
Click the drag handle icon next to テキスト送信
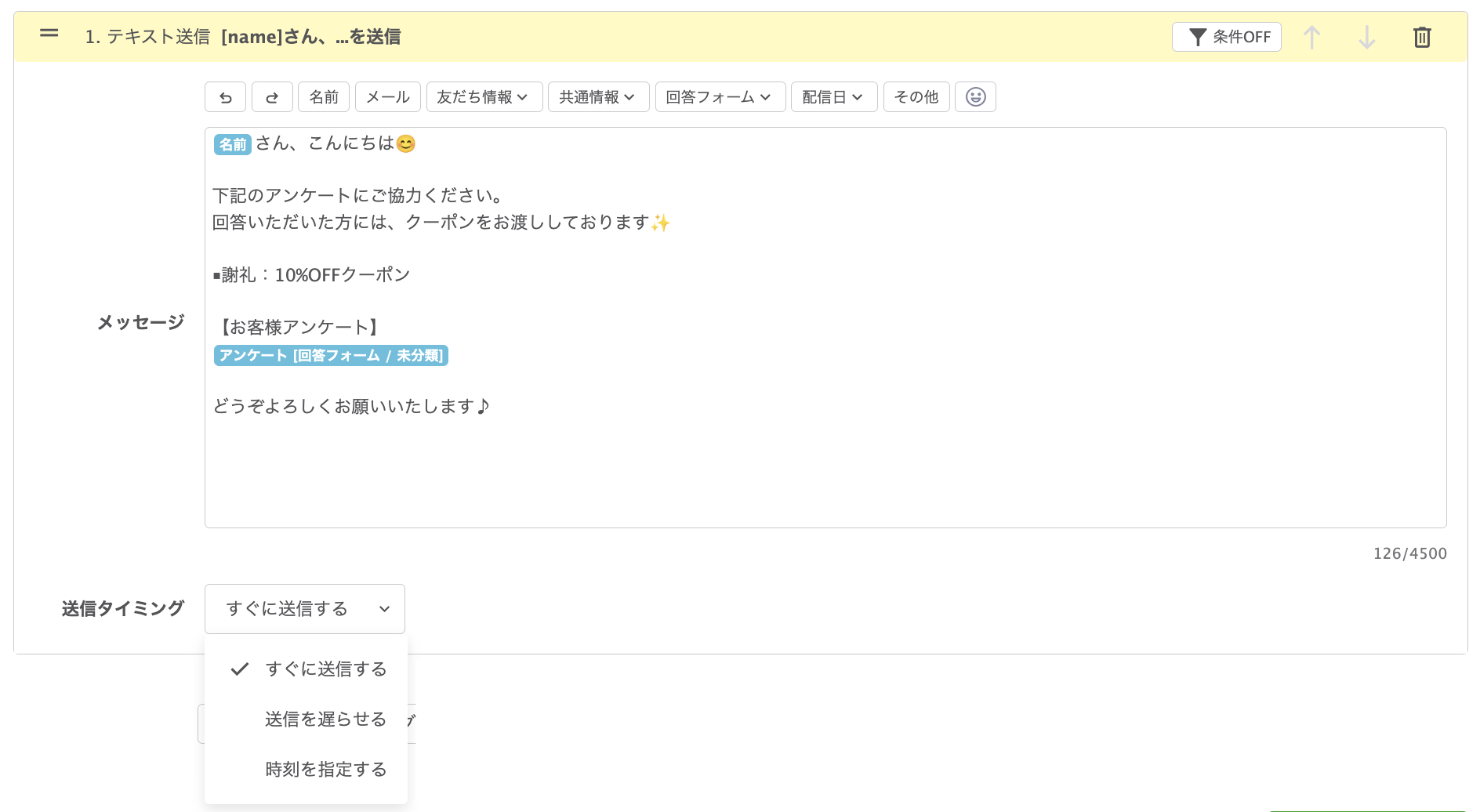pos(49,34)
